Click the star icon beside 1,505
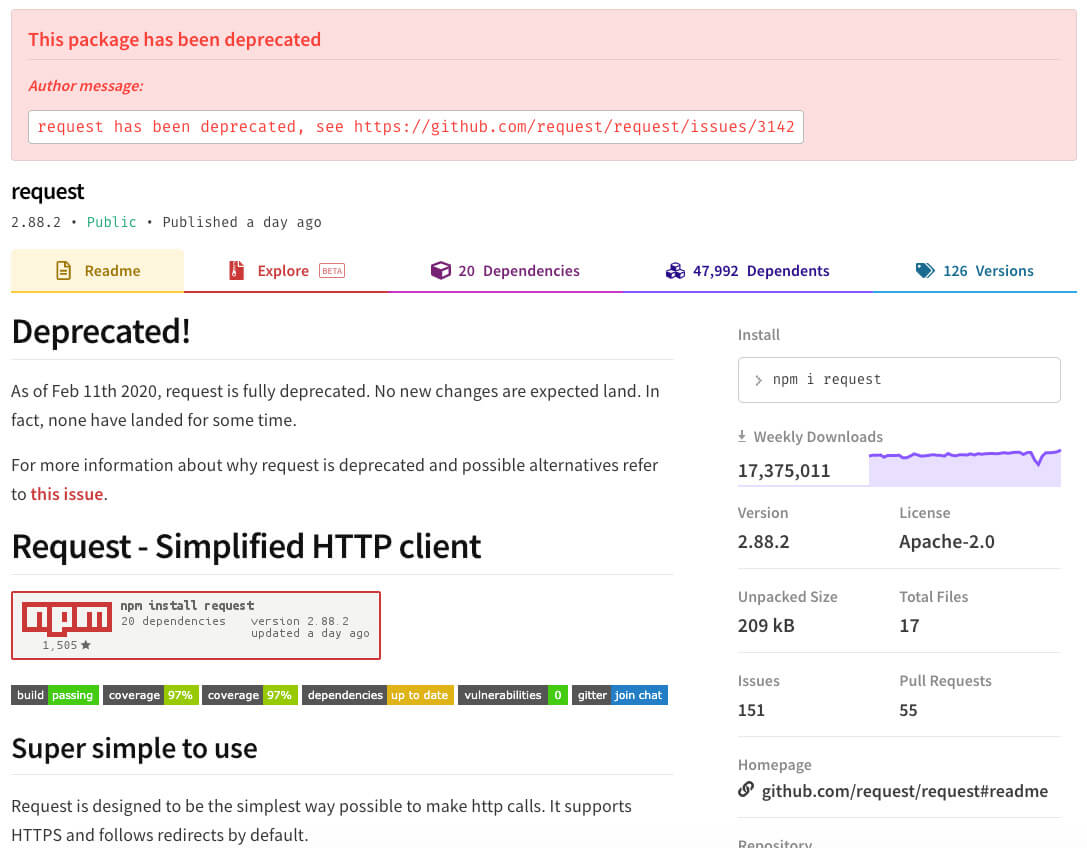Image resolution: width=1087 pixels, height=848 pixels. pos(86,645)
